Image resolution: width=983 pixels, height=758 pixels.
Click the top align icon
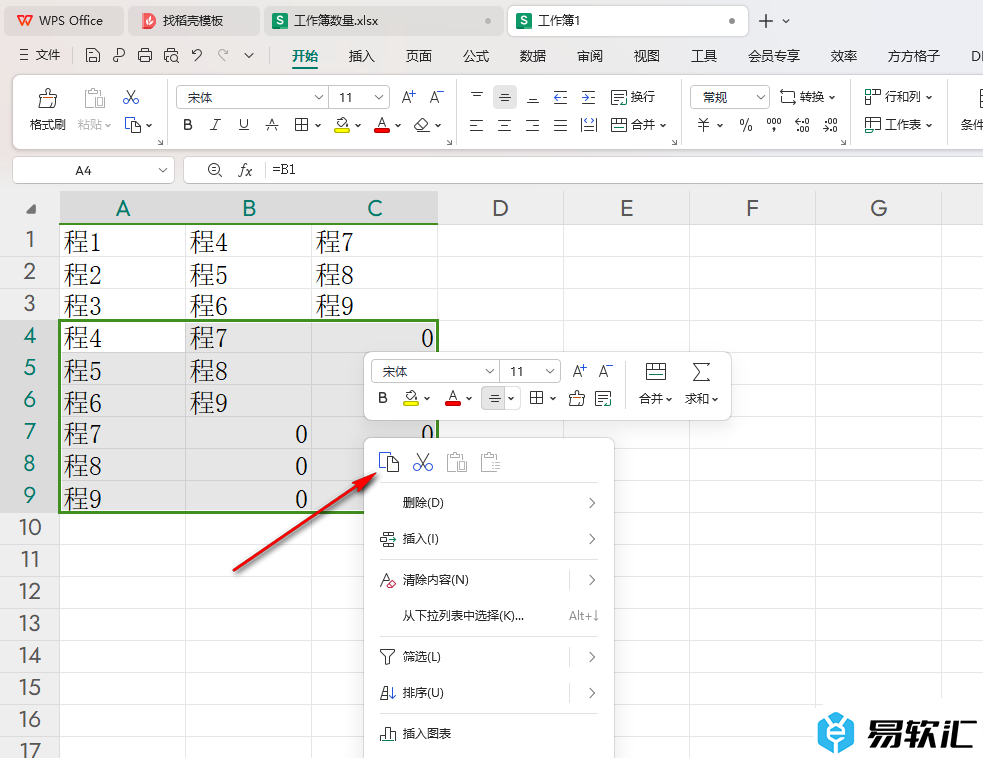(x=477, y=97)
